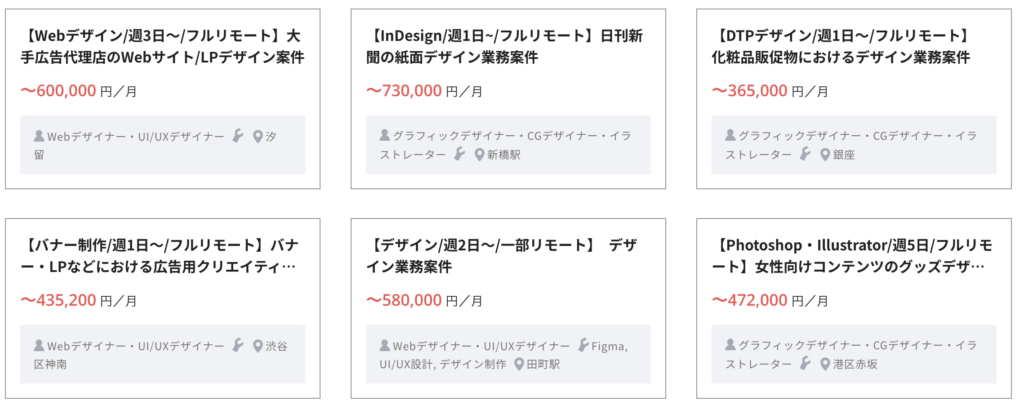Click the 〜472,000 円/月 price text
The height and width of the screenshot is (410, 1024).
pyautogui.click(x=770, y=300)
